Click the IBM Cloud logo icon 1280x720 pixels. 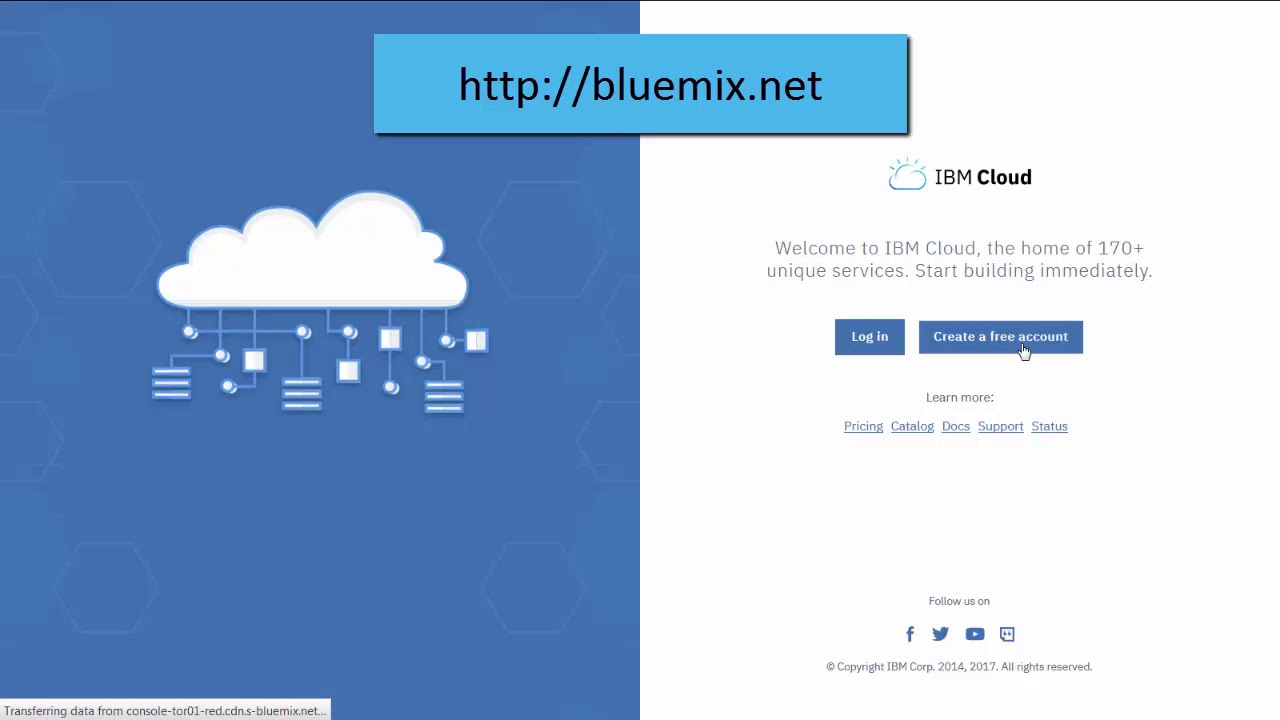click(907, 174)
